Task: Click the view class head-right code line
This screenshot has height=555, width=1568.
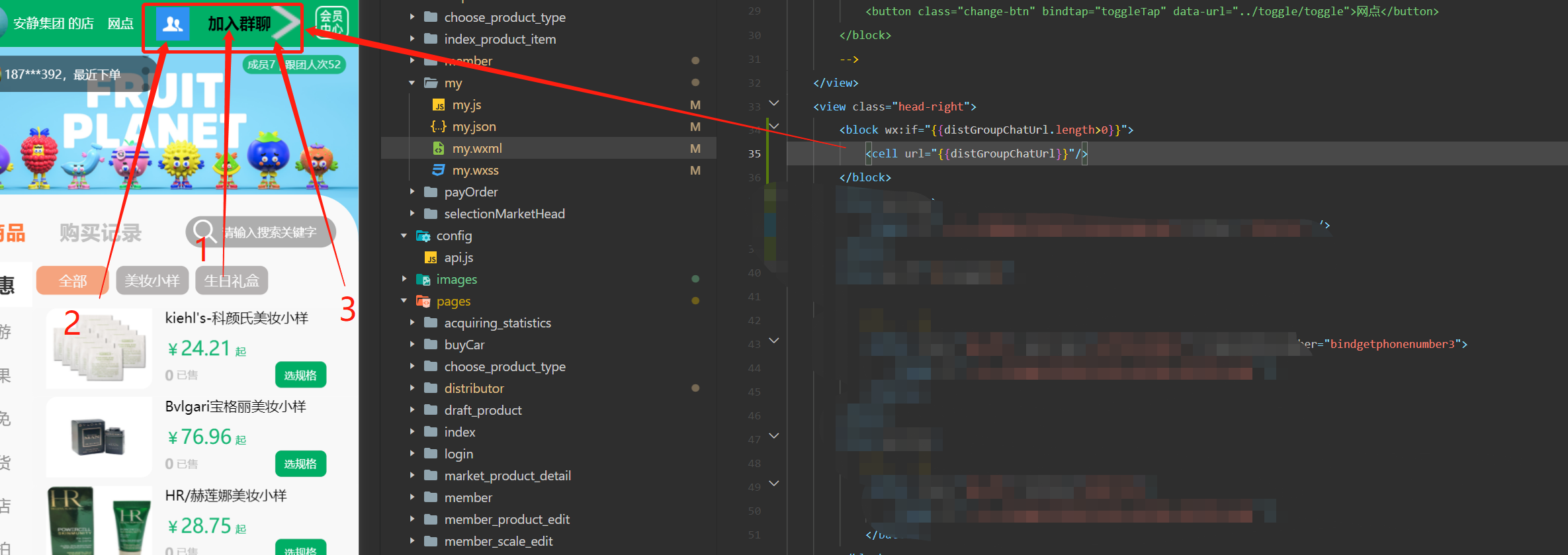Action: 894,107
